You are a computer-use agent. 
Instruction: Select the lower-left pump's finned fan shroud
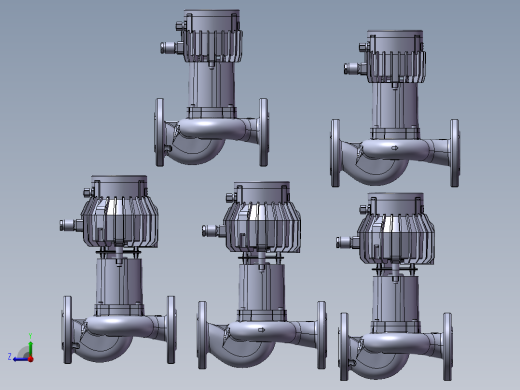click(x=120, y=223)
